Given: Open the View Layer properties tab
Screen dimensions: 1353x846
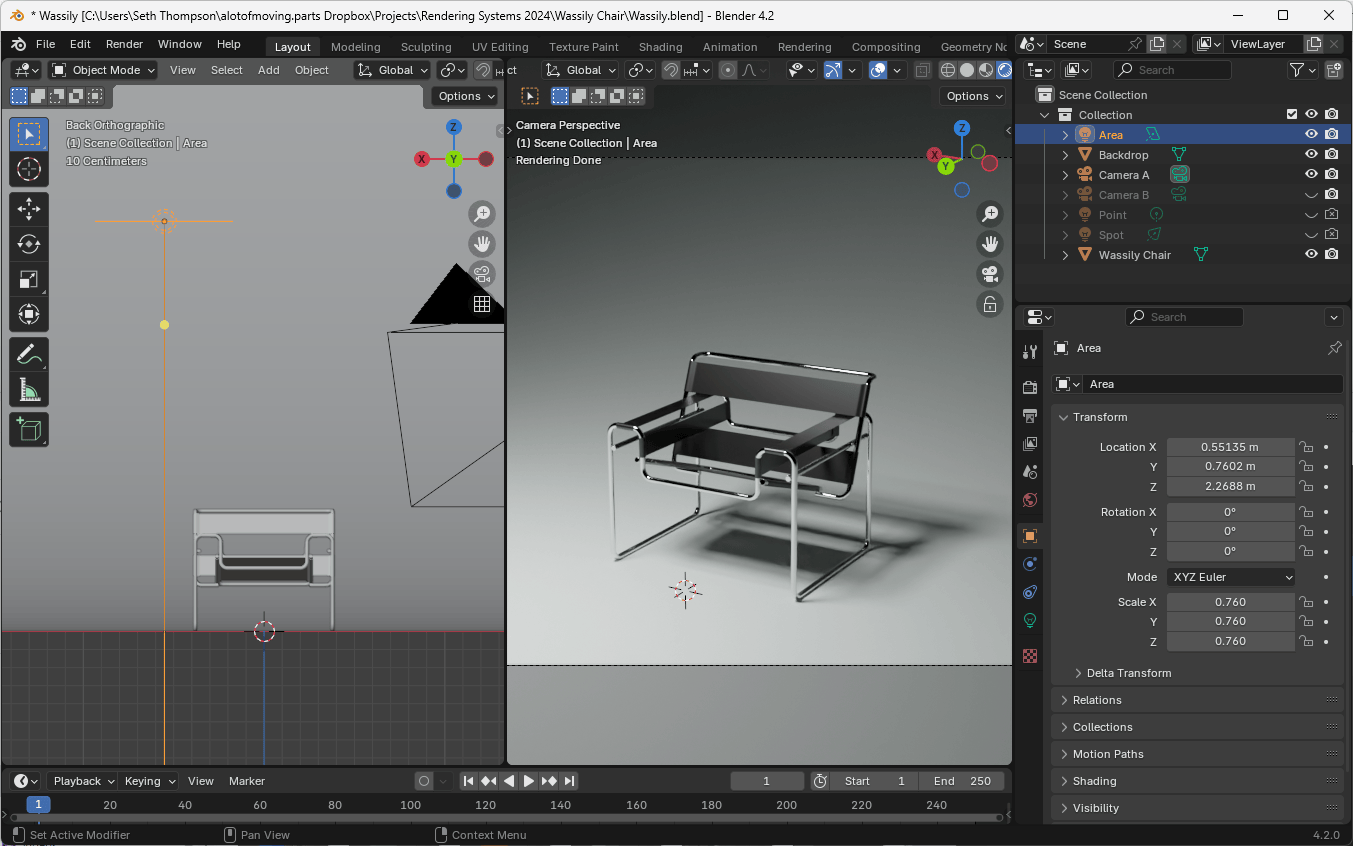Looking at the screenshot, I should (x=1030, y=443).
